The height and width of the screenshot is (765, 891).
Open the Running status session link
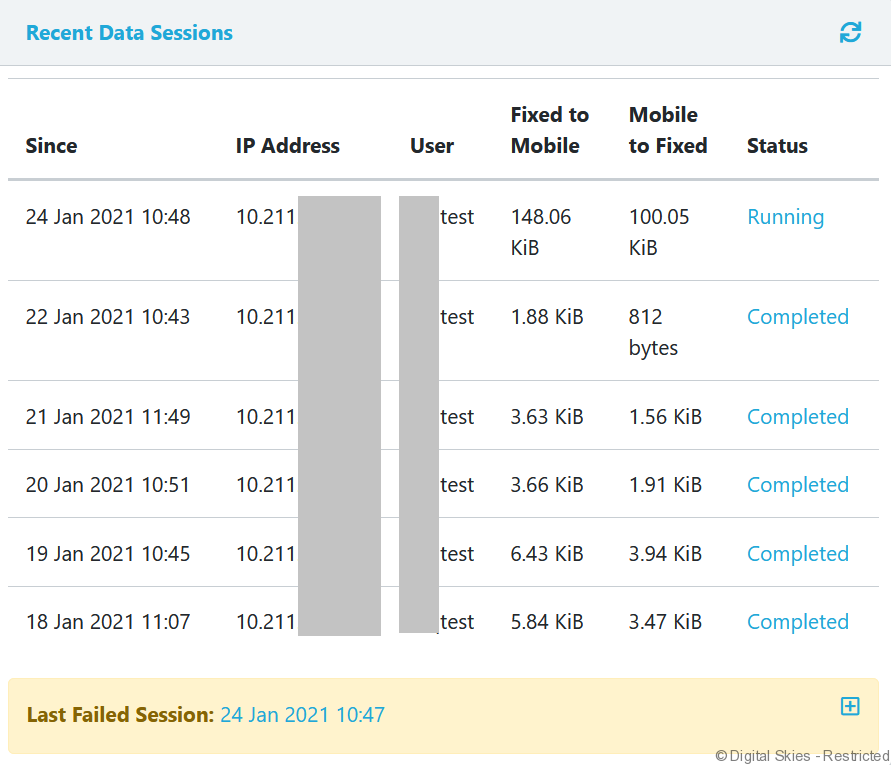(785, 217)
